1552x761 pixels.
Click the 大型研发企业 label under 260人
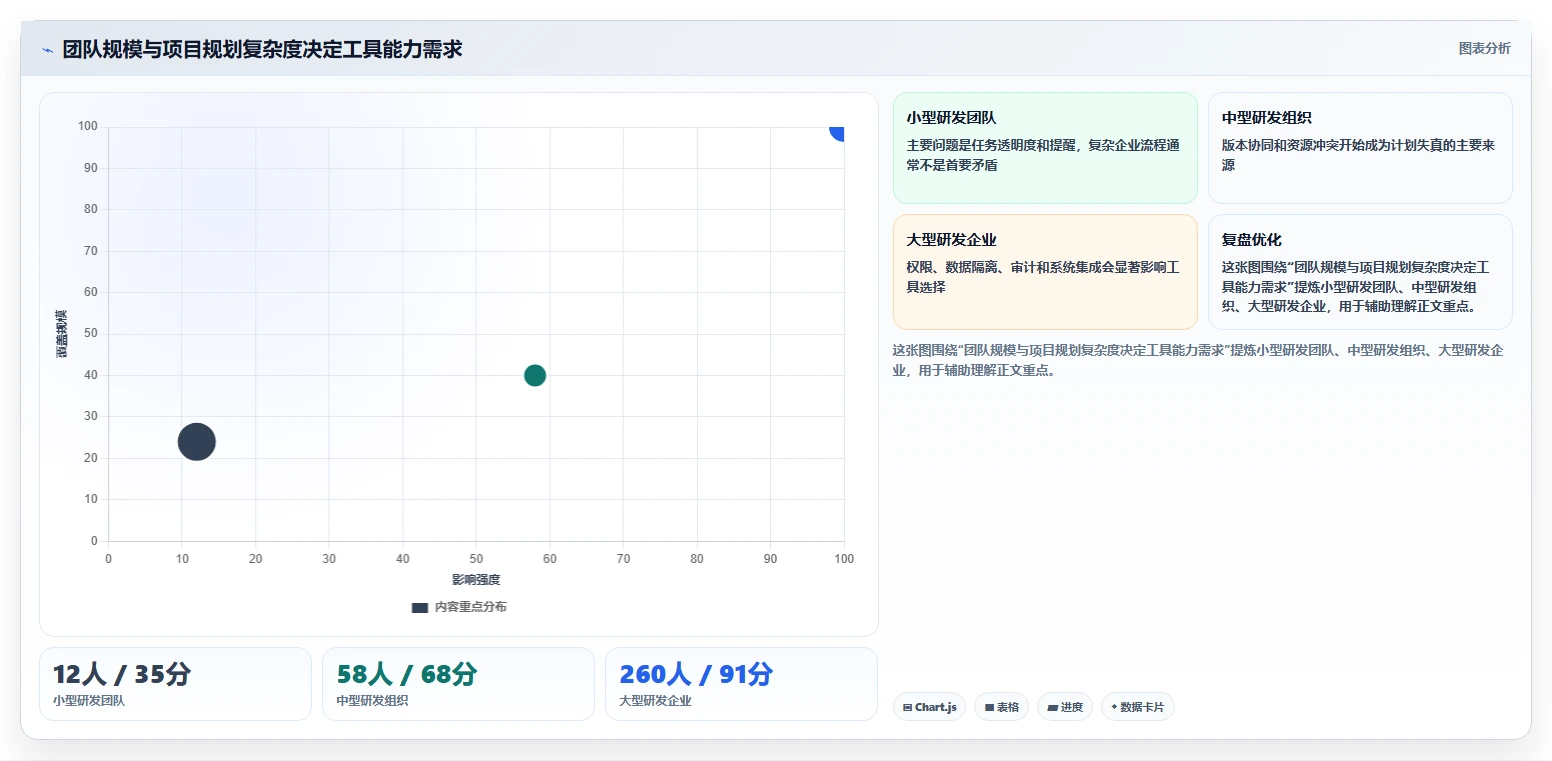[x=655, y=701]
